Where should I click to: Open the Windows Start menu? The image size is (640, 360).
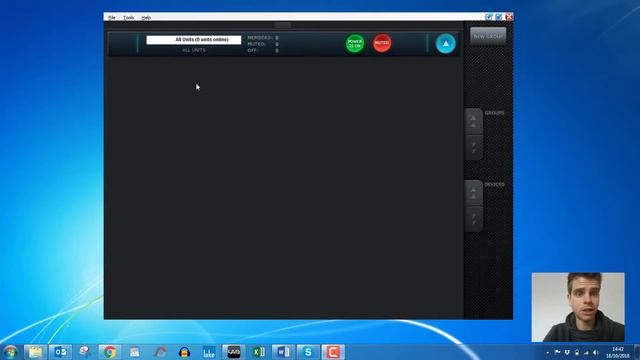click(x=10, y=352)
